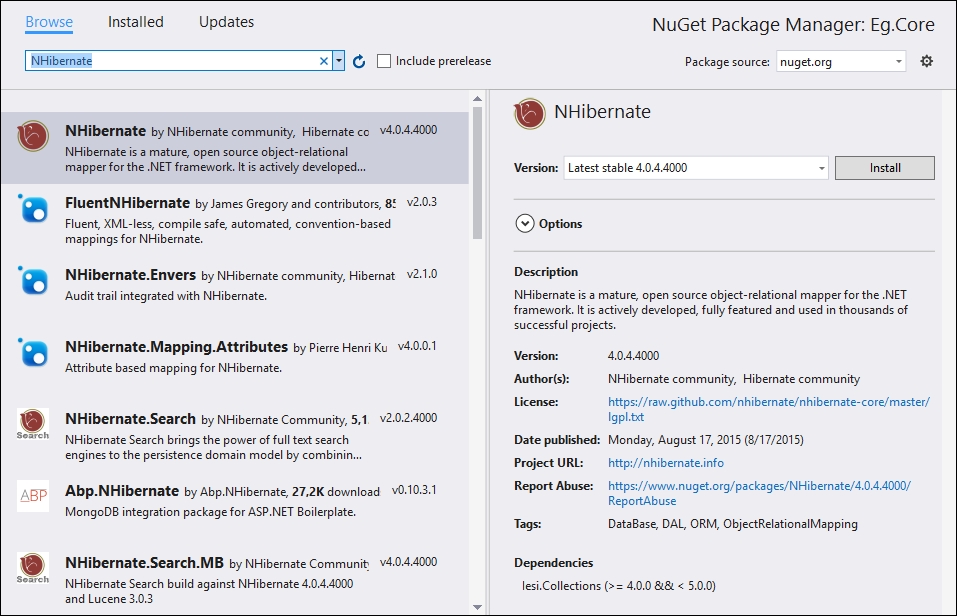This screenshot has width=957, height=616.
Task: Refresh the package list
Action: click(359, 61)
